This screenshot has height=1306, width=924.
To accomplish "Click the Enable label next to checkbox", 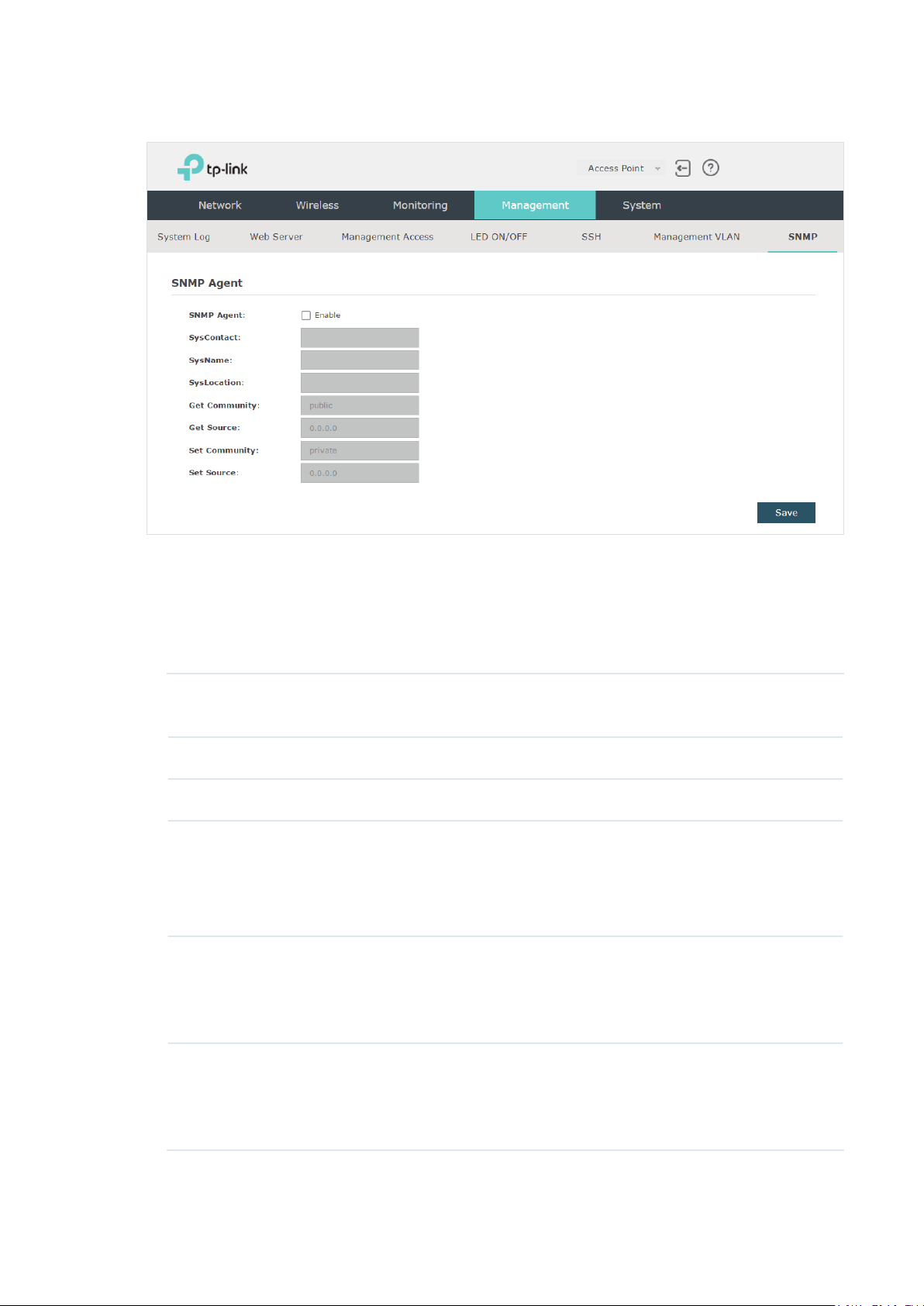I will click(x=327, y=315).
